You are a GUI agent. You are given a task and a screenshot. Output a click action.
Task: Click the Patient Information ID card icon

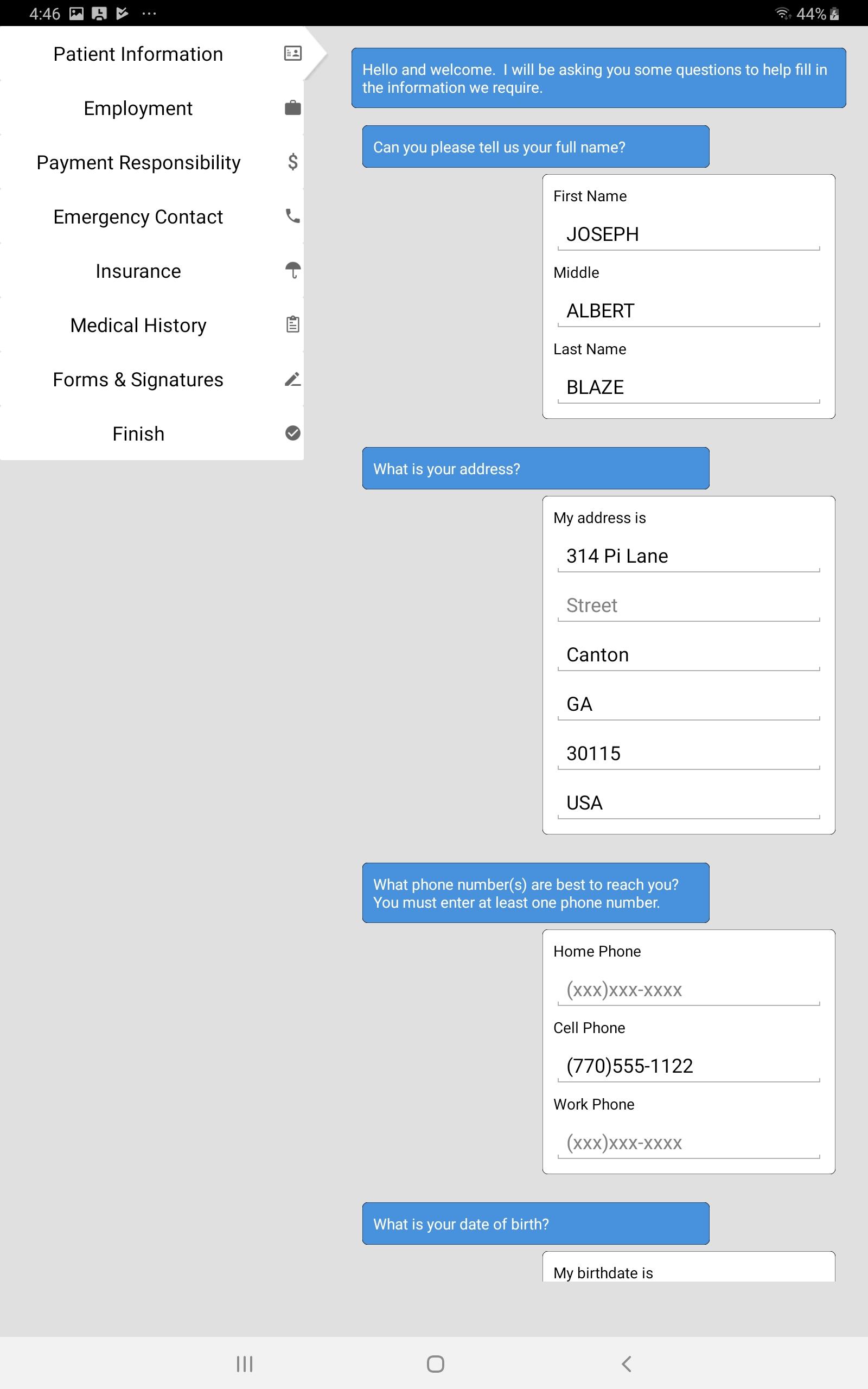[293, 53]
